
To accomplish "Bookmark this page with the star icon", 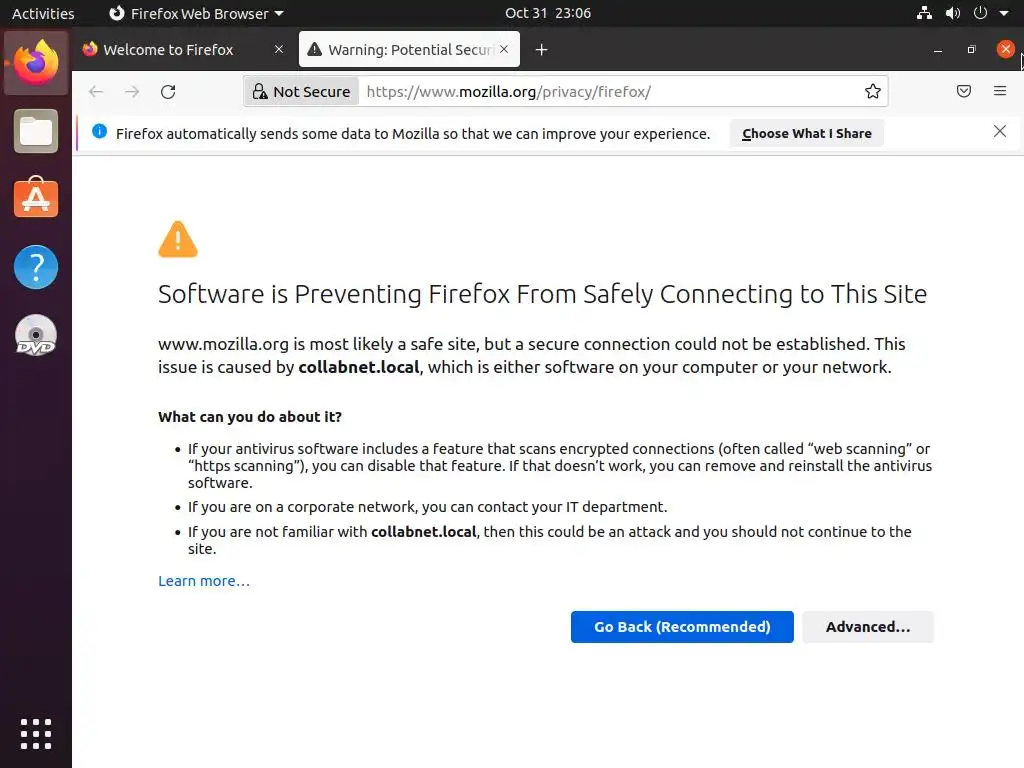I will click(x=873, y=92).
